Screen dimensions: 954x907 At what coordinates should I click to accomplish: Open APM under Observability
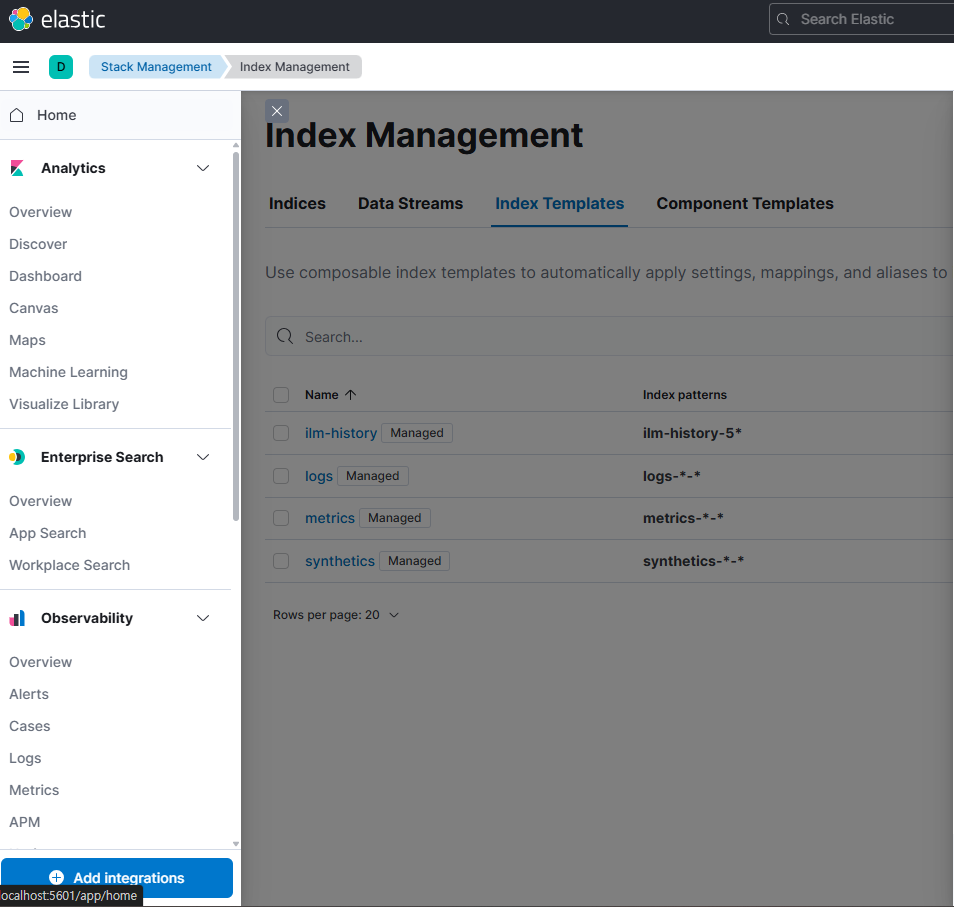tap(25, 822)
